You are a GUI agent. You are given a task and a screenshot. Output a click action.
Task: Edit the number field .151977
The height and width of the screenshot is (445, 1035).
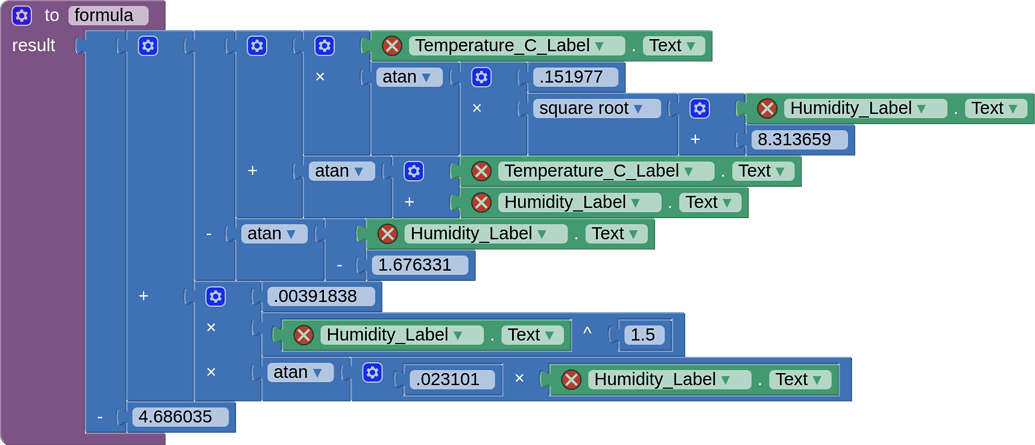[576, 77]
